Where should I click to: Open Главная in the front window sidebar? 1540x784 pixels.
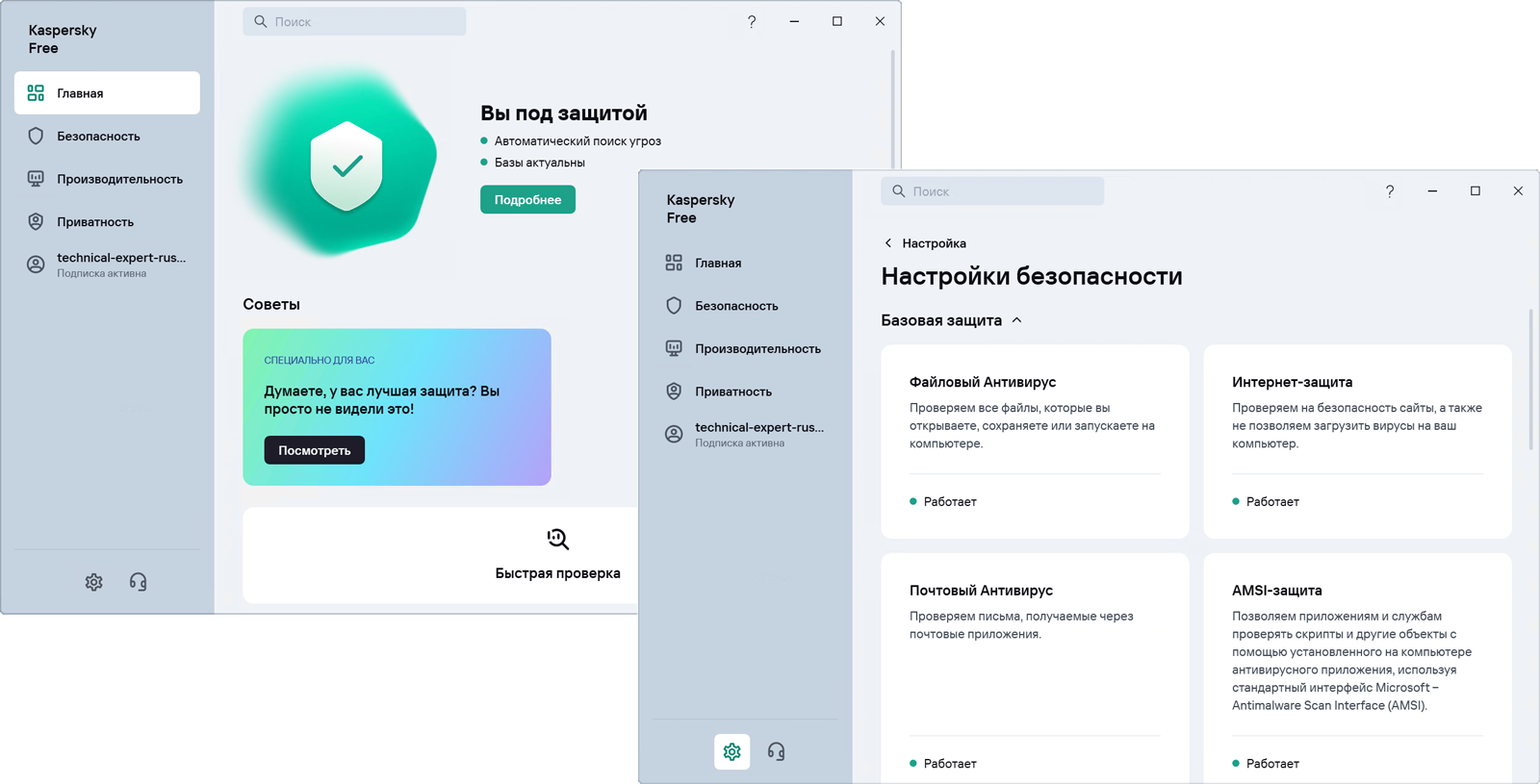745,263
